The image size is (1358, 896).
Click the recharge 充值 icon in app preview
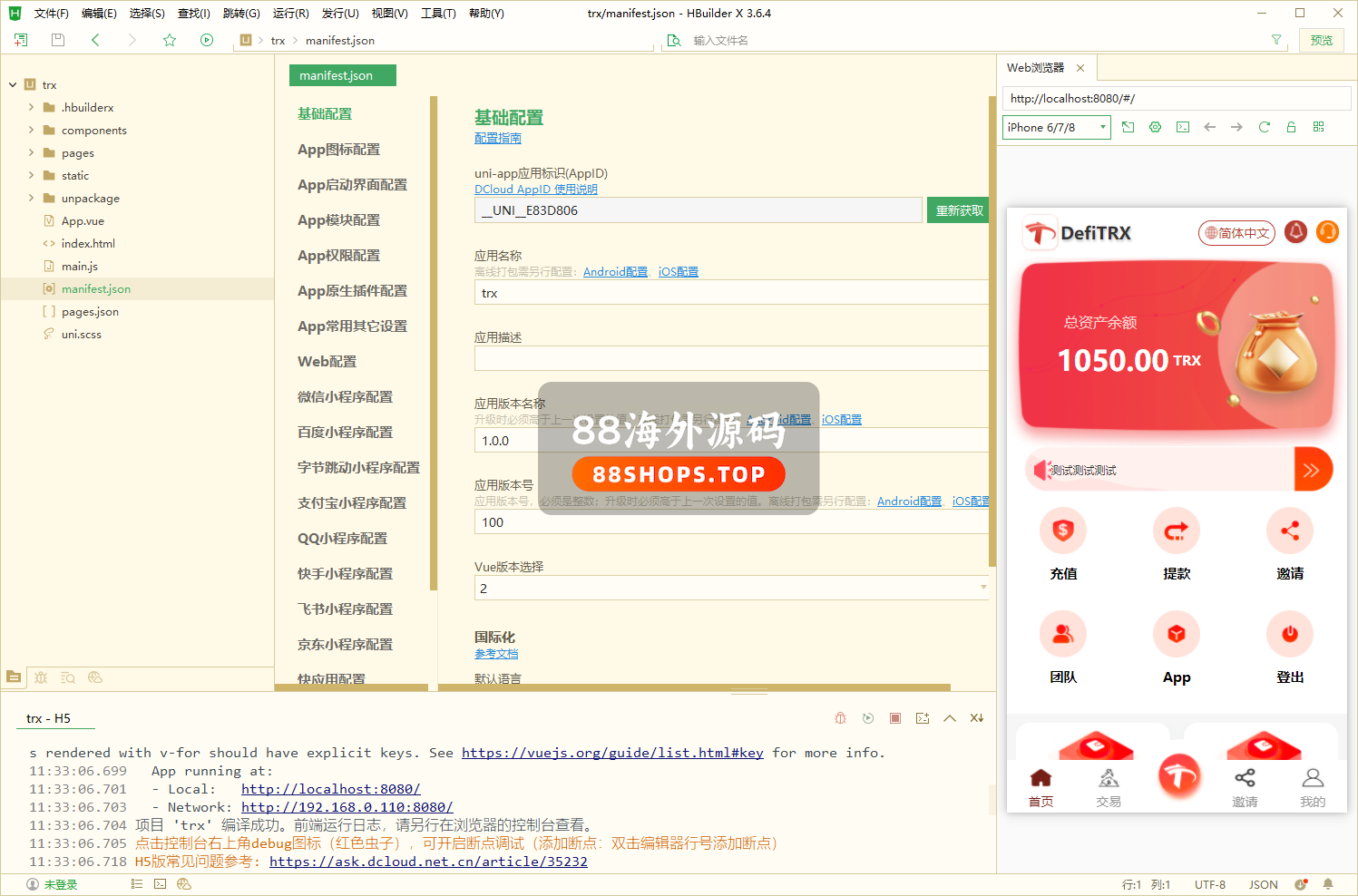(1062, 531)
